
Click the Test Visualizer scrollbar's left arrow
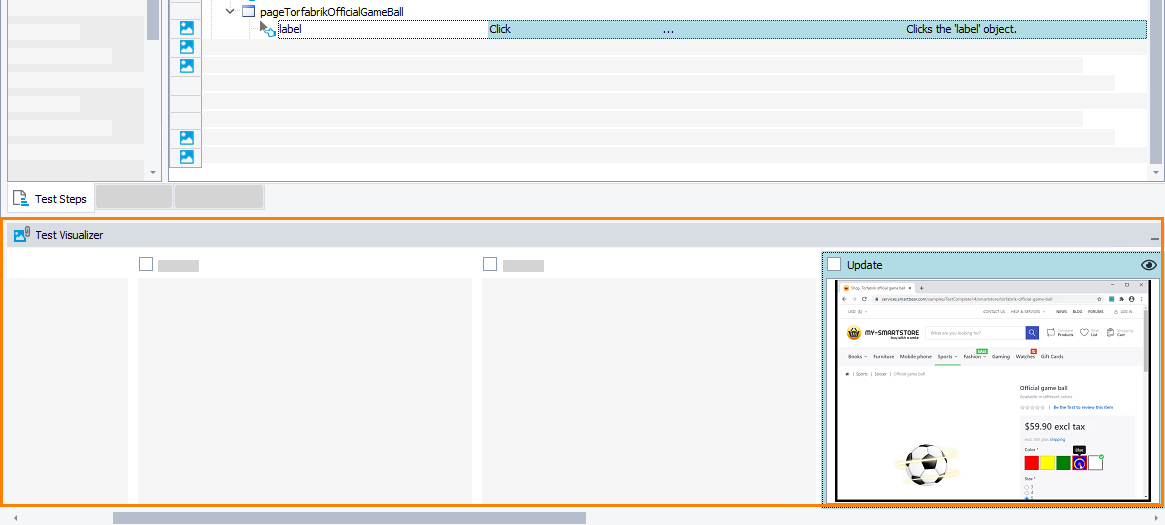[16, 518]
